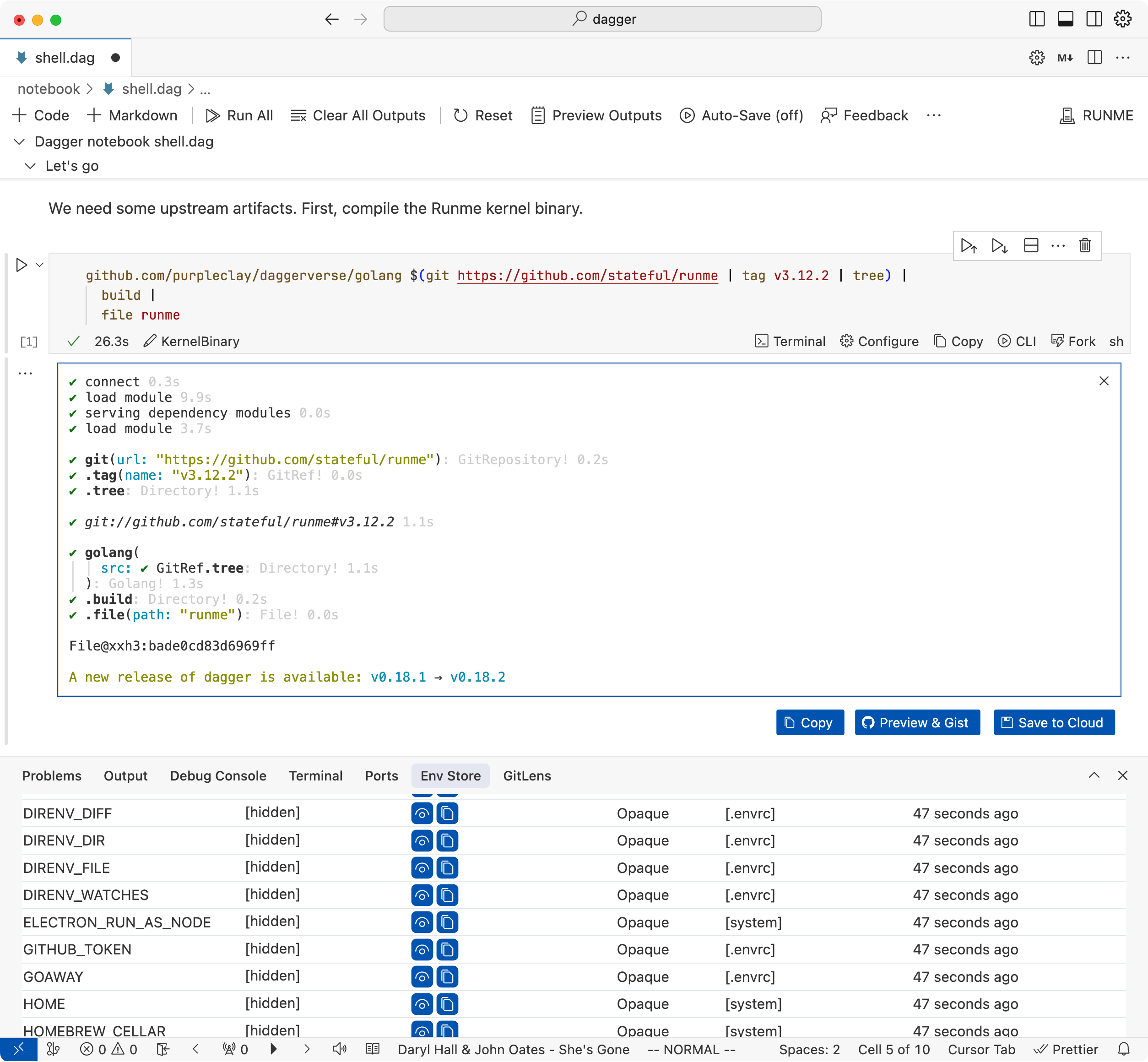The width and height of the screenshot is (1148, 1062).
Task: Toggle Auto-Save on
Action: [741, 115]
